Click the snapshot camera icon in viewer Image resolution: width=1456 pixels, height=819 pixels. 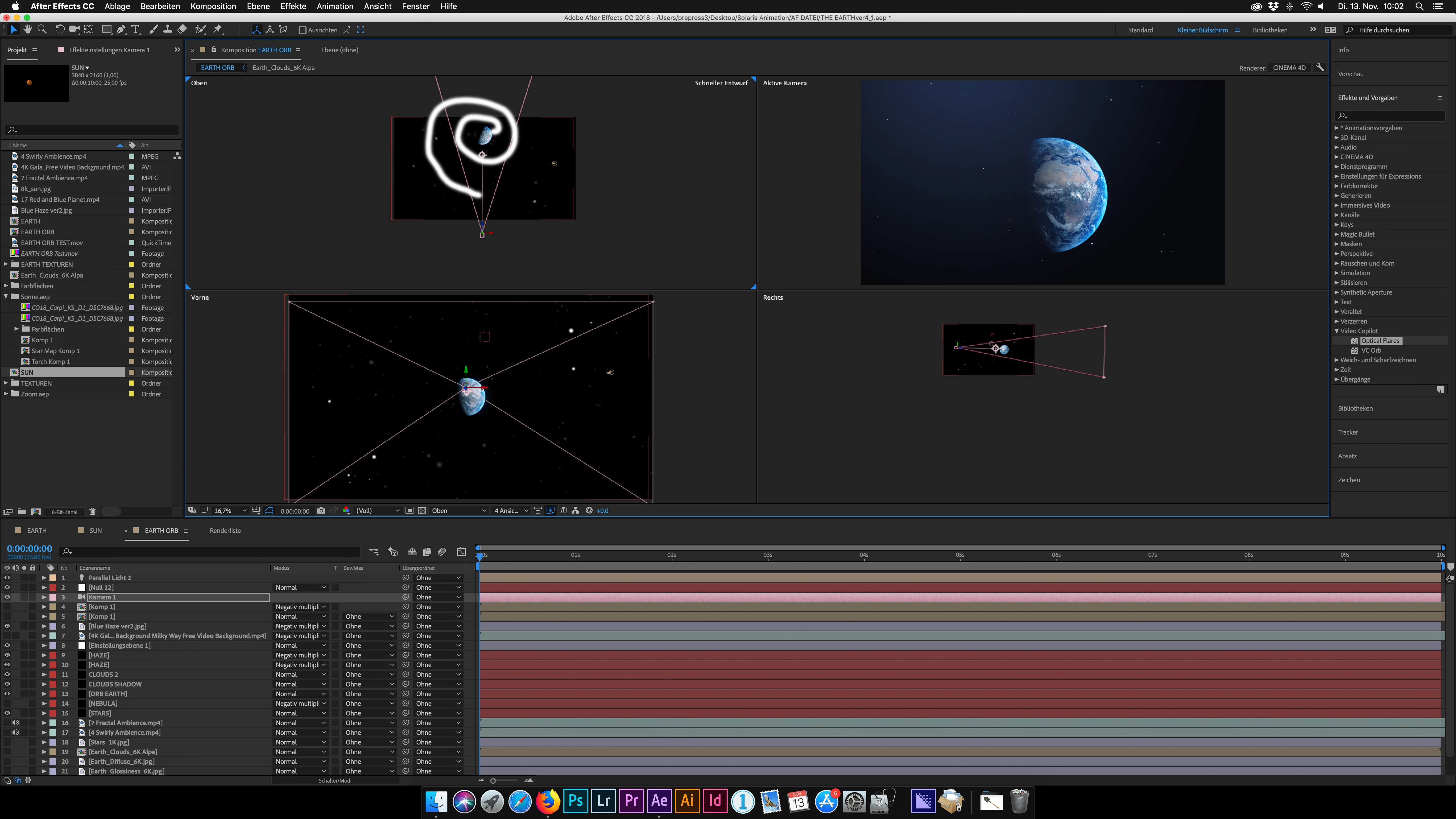tap(321, 510)
